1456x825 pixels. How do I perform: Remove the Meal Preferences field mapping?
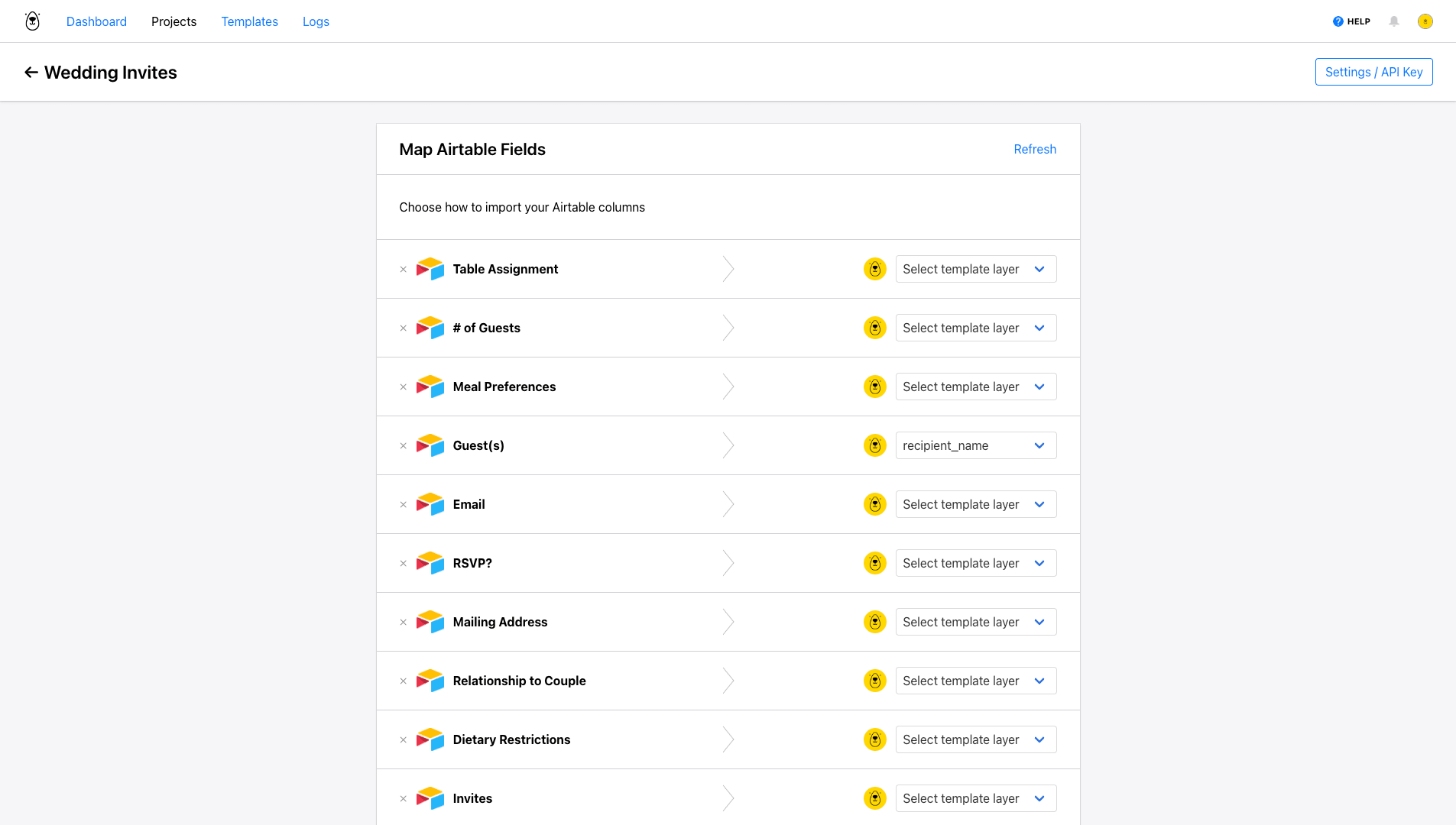403,387
